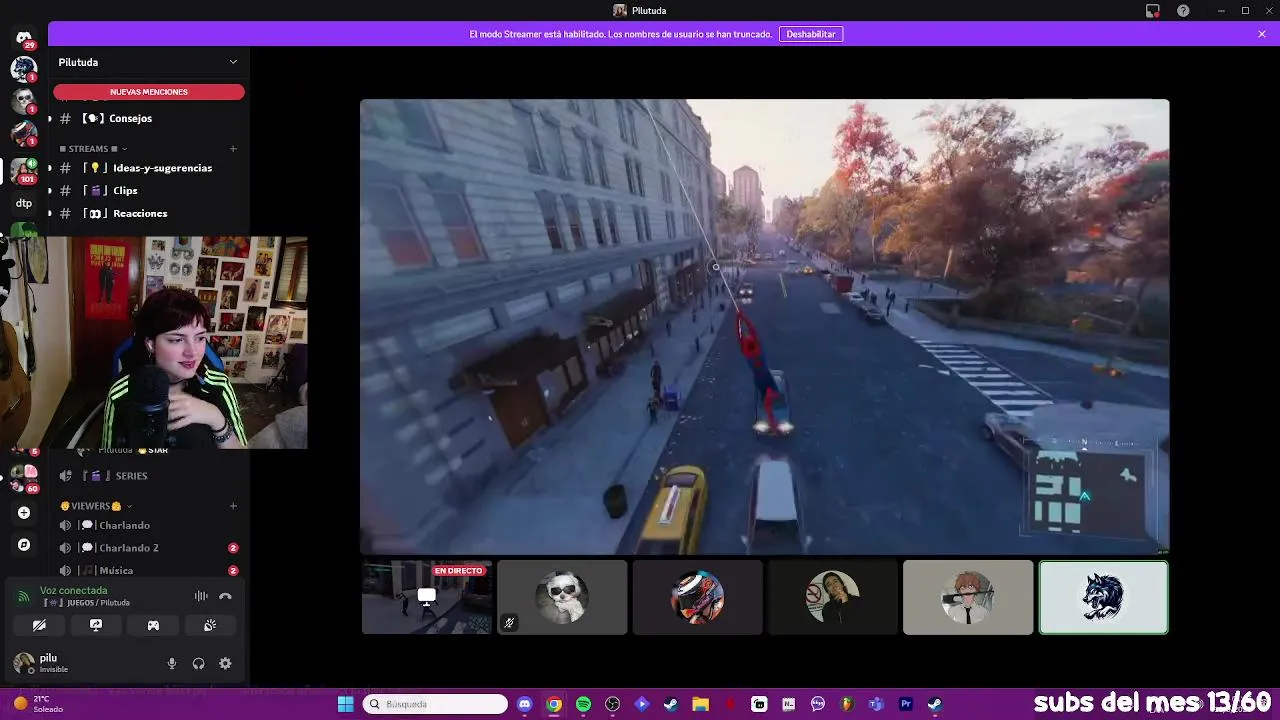The height and width of the screenshot is (720, 1280).
Task: Collapse the VIEWERS category
Action: tap(96, 506)
